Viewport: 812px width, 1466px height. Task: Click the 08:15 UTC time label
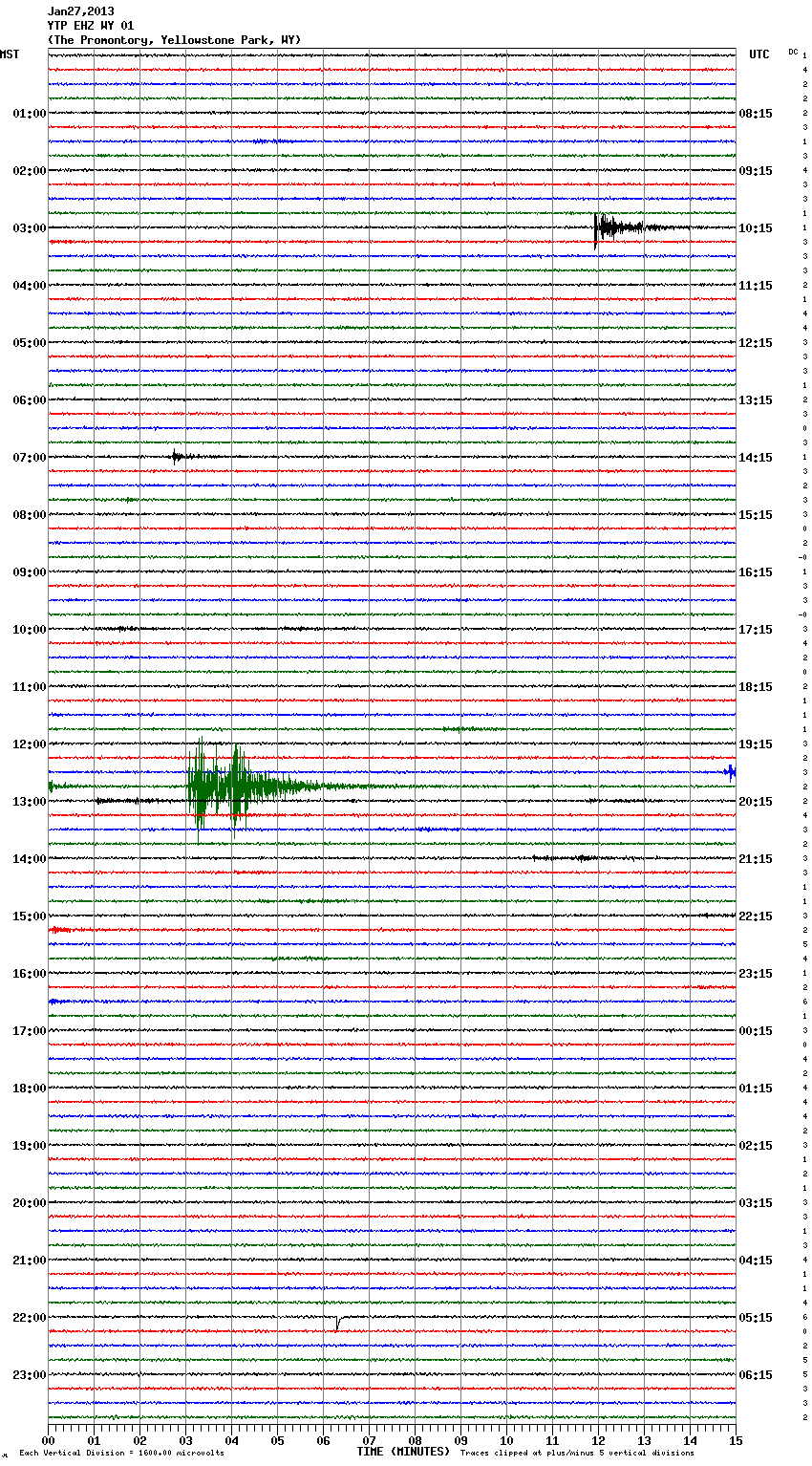(756, 114)
